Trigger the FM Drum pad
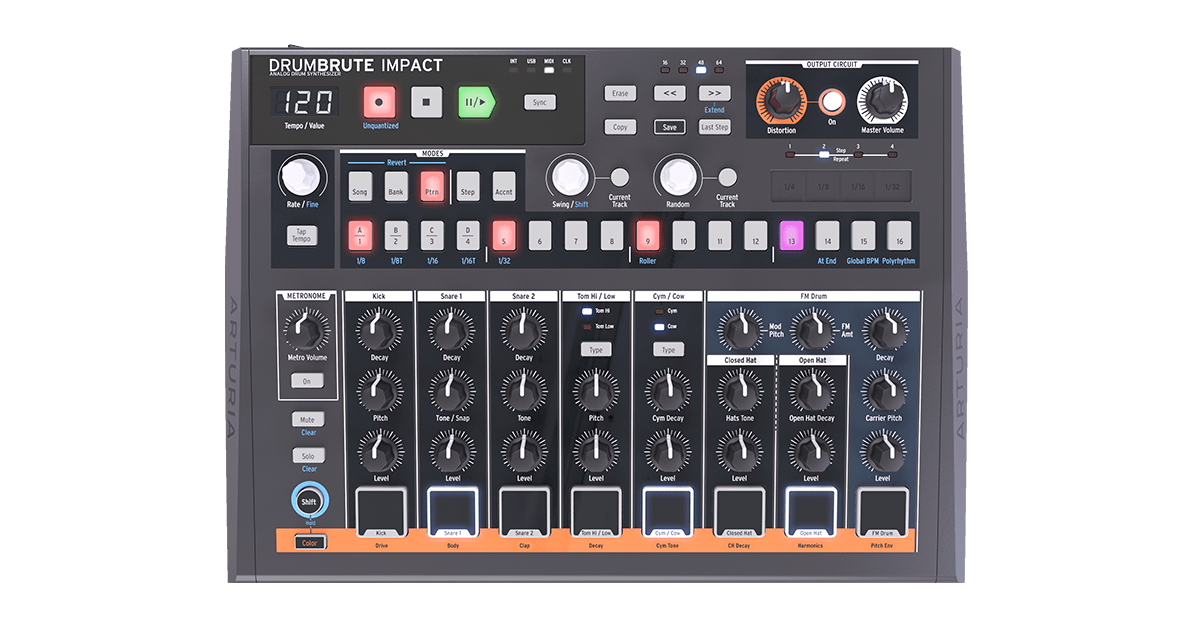 882,511
